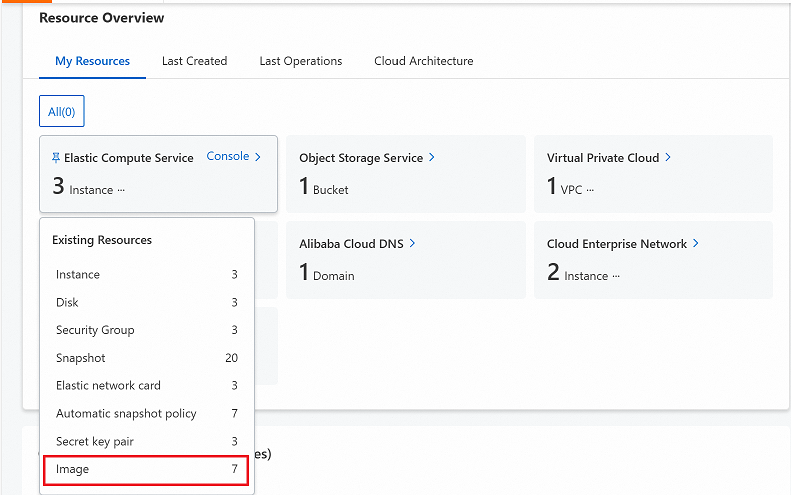Click the Snapshot count value 20
Viewport: 791px width, 495px height.
click(232, 358)
